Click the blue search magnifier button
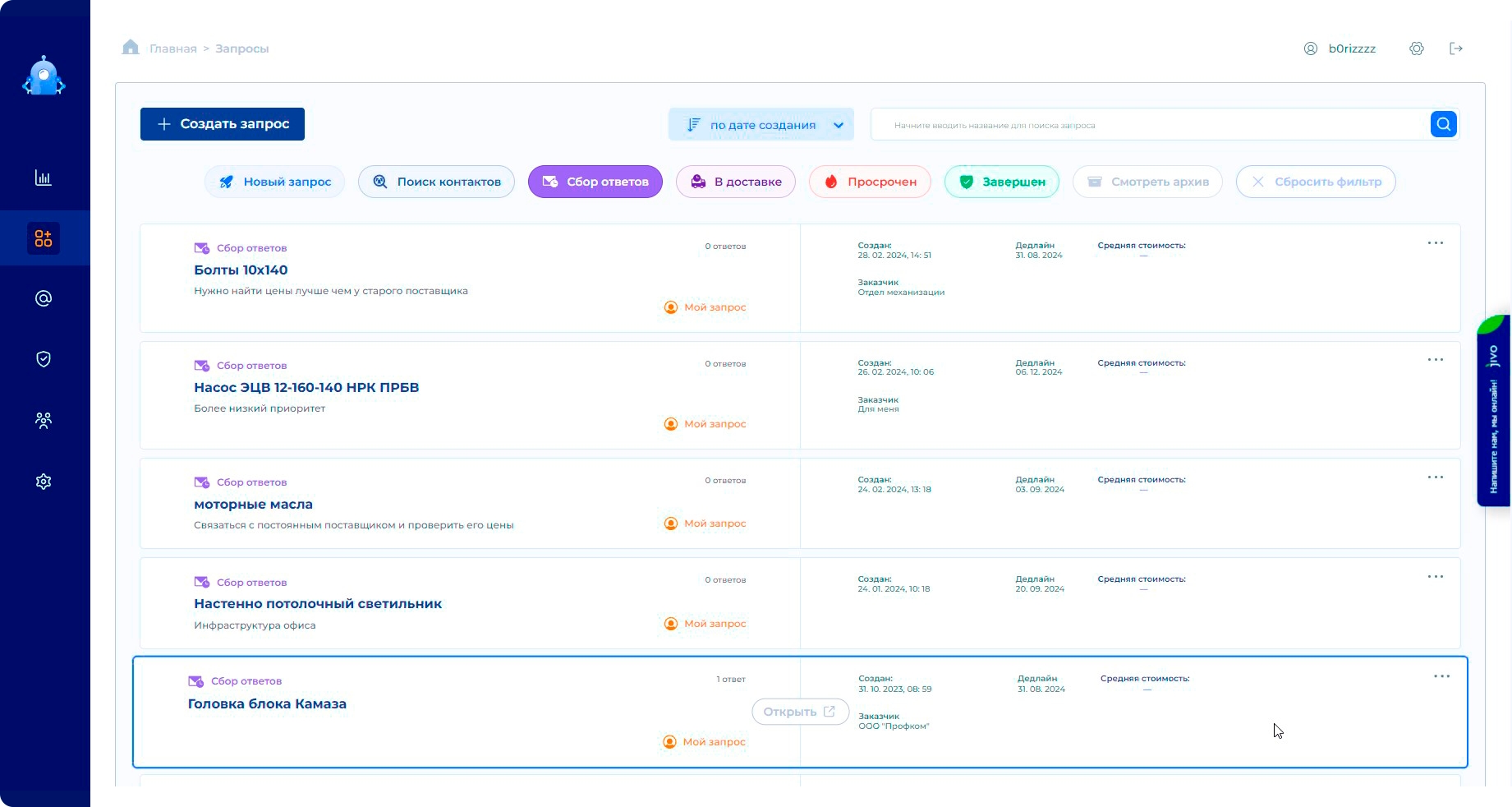Viewport: 1512px width, 807px height. point(1443,125)
